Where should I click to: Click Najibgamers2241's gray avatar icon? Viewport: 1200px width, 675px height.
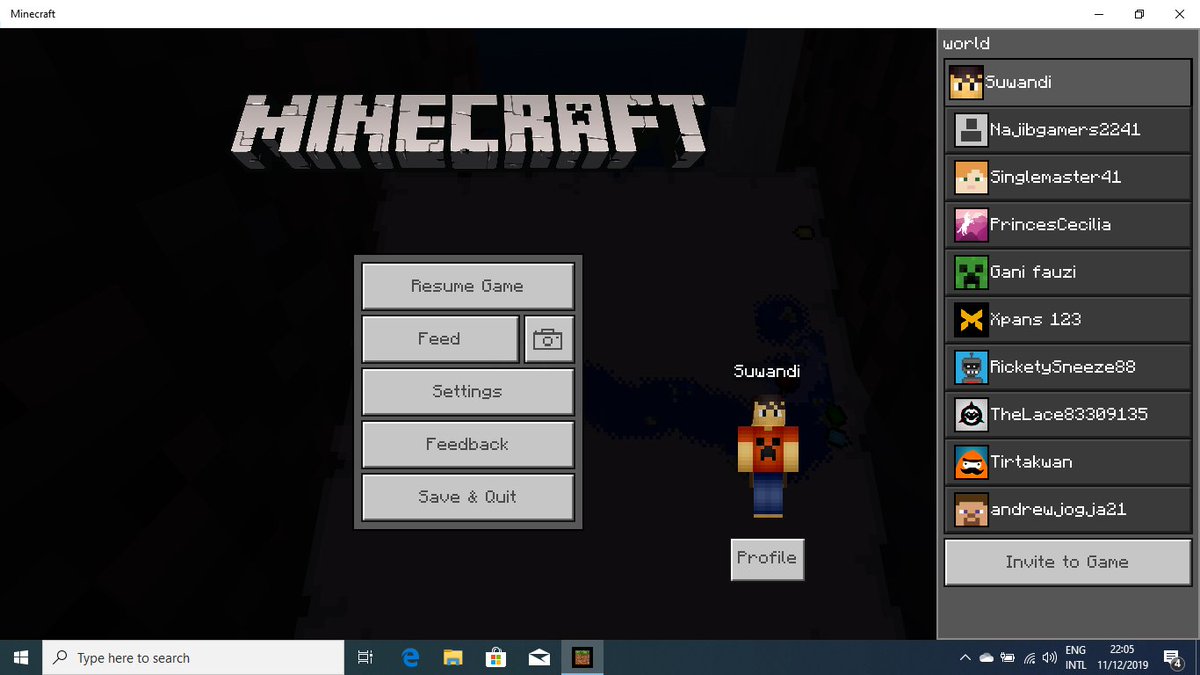[x=971, y=130]
